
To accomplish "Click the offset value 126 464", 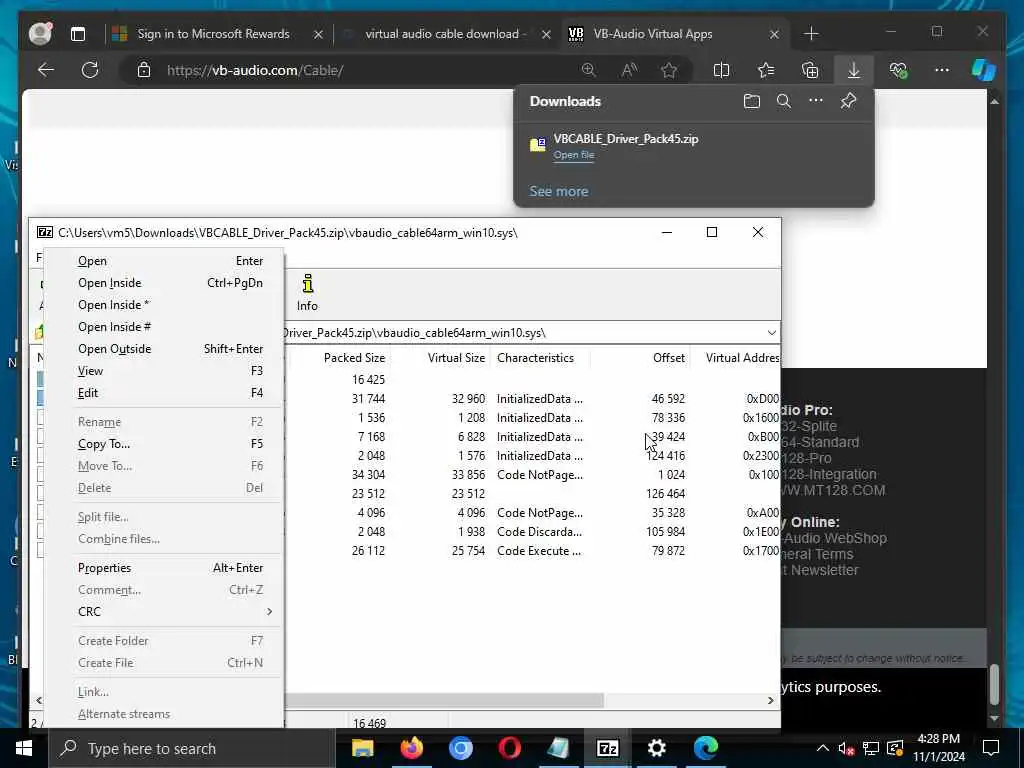I will (x=665, y=494).
